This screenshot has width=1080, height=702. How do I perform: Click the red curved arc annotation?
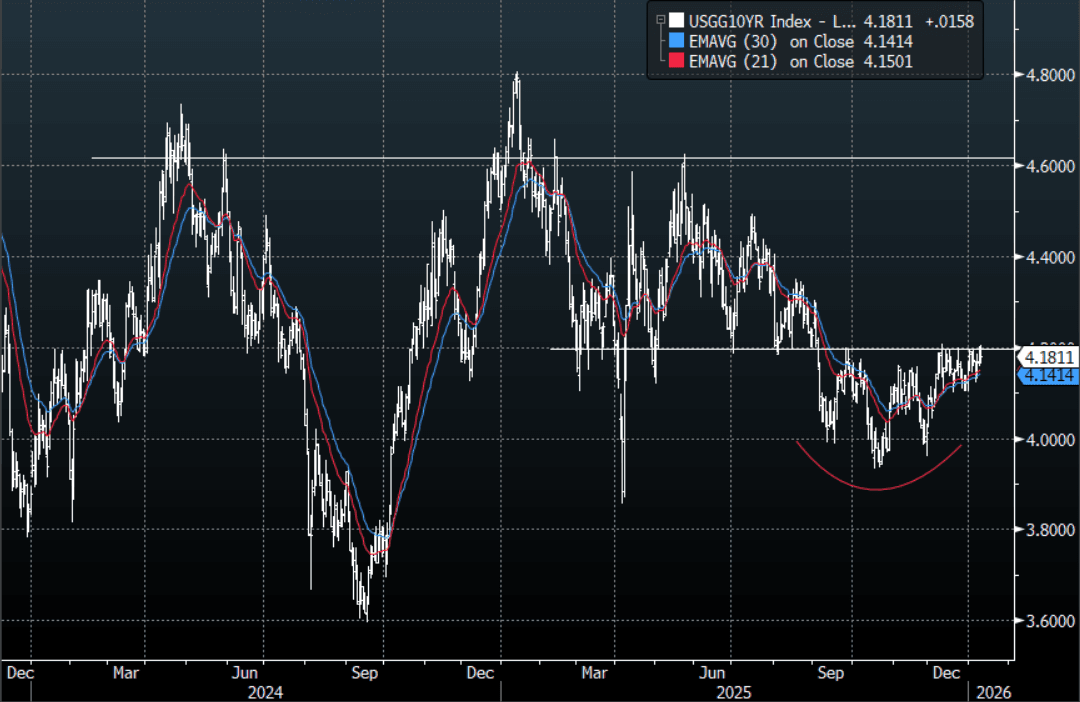click(x=878, y=489)
